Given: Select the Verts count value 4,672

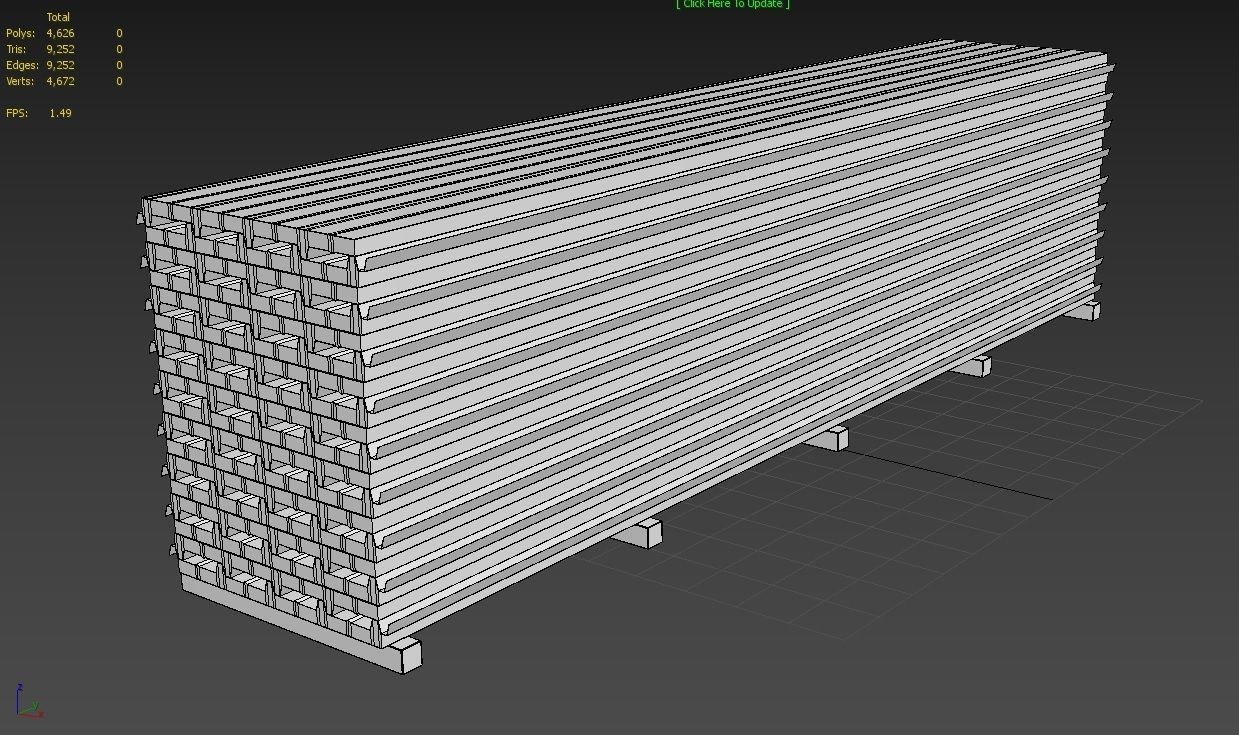Looking at the screenshot, I should pyautogui.click(x=60, y=81).
